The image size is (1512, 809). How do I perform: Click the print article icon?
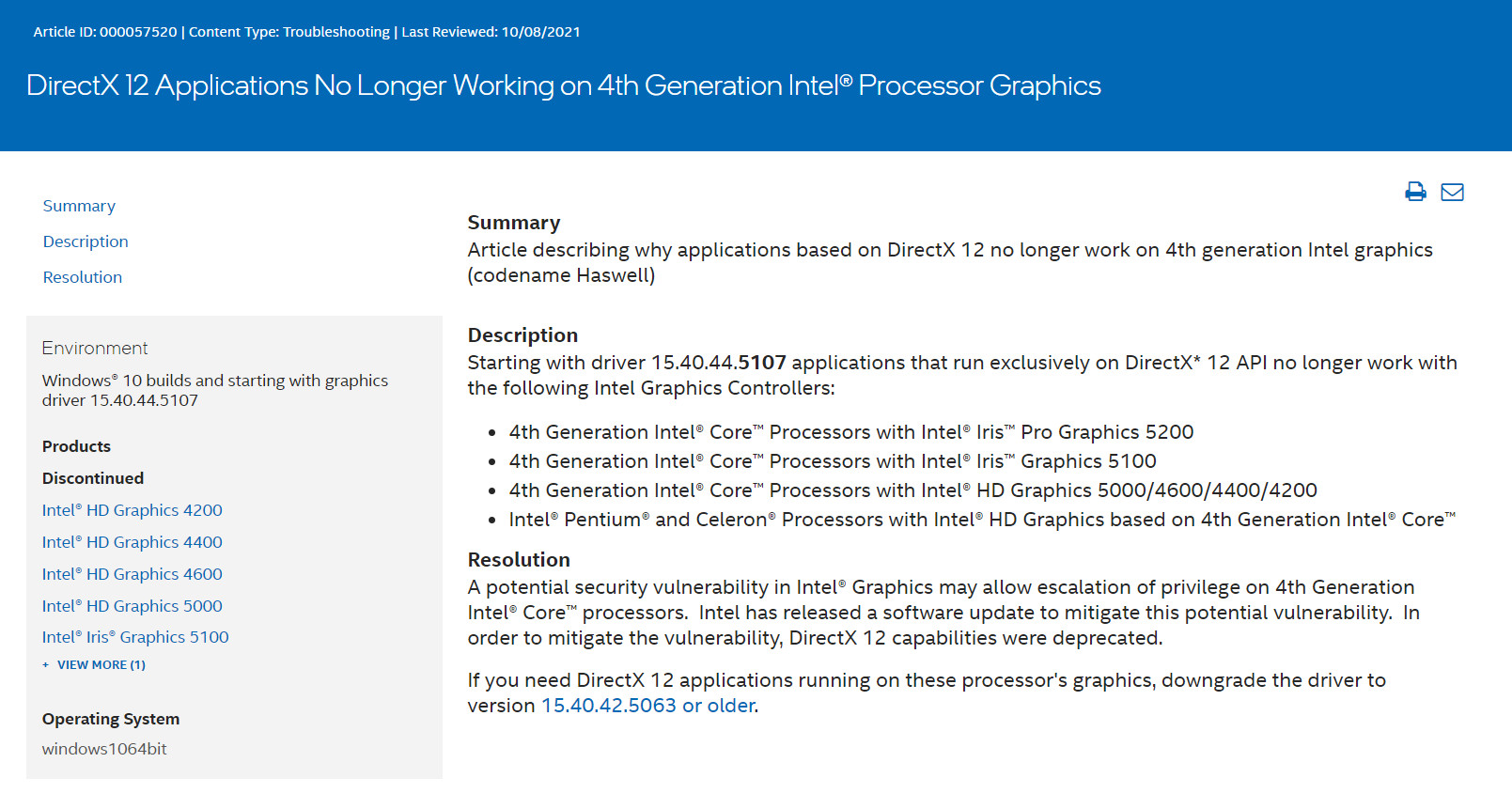(x=1415, y=192)
